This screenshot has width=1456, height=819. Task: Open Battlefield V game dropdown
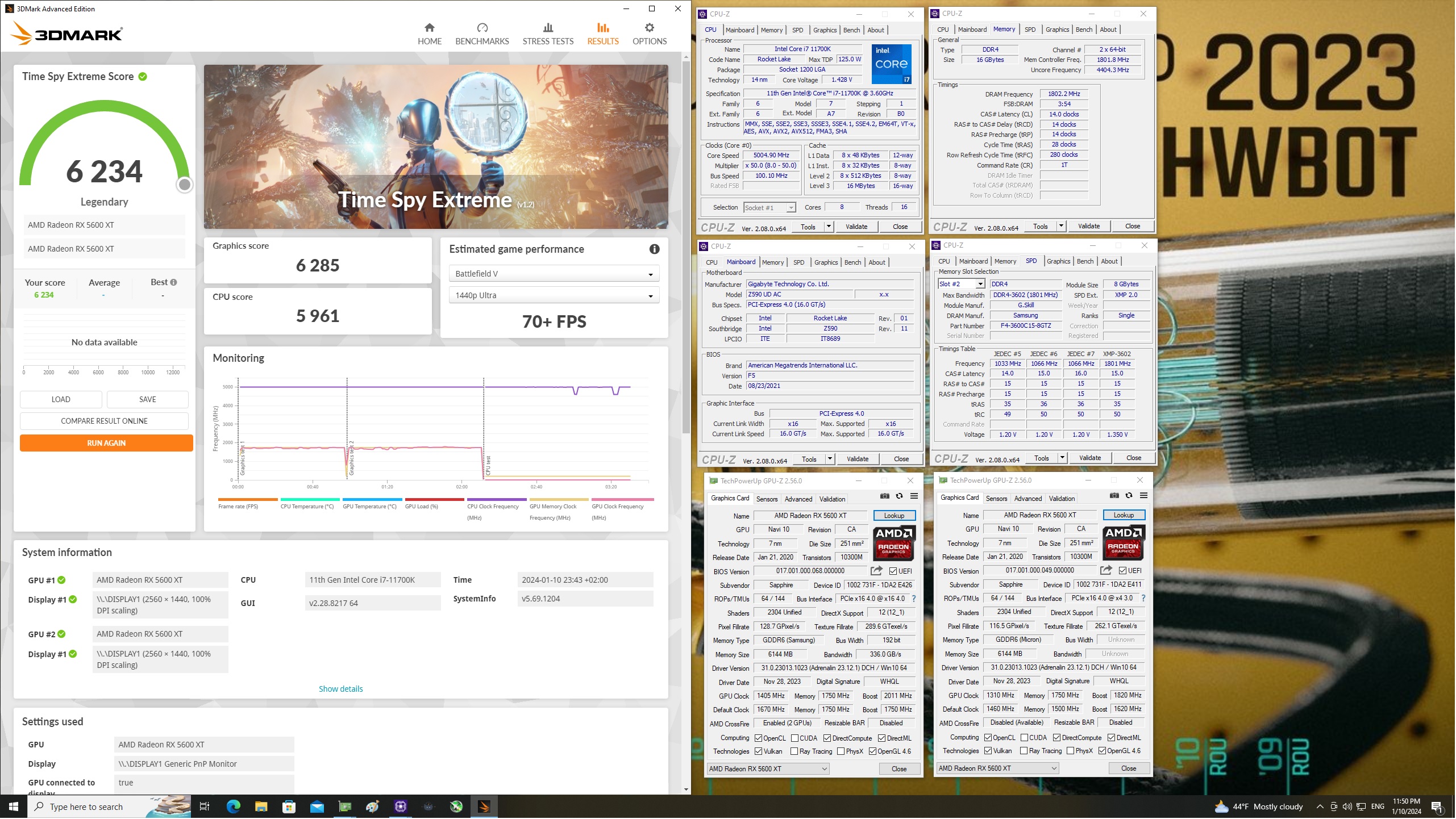554,274
